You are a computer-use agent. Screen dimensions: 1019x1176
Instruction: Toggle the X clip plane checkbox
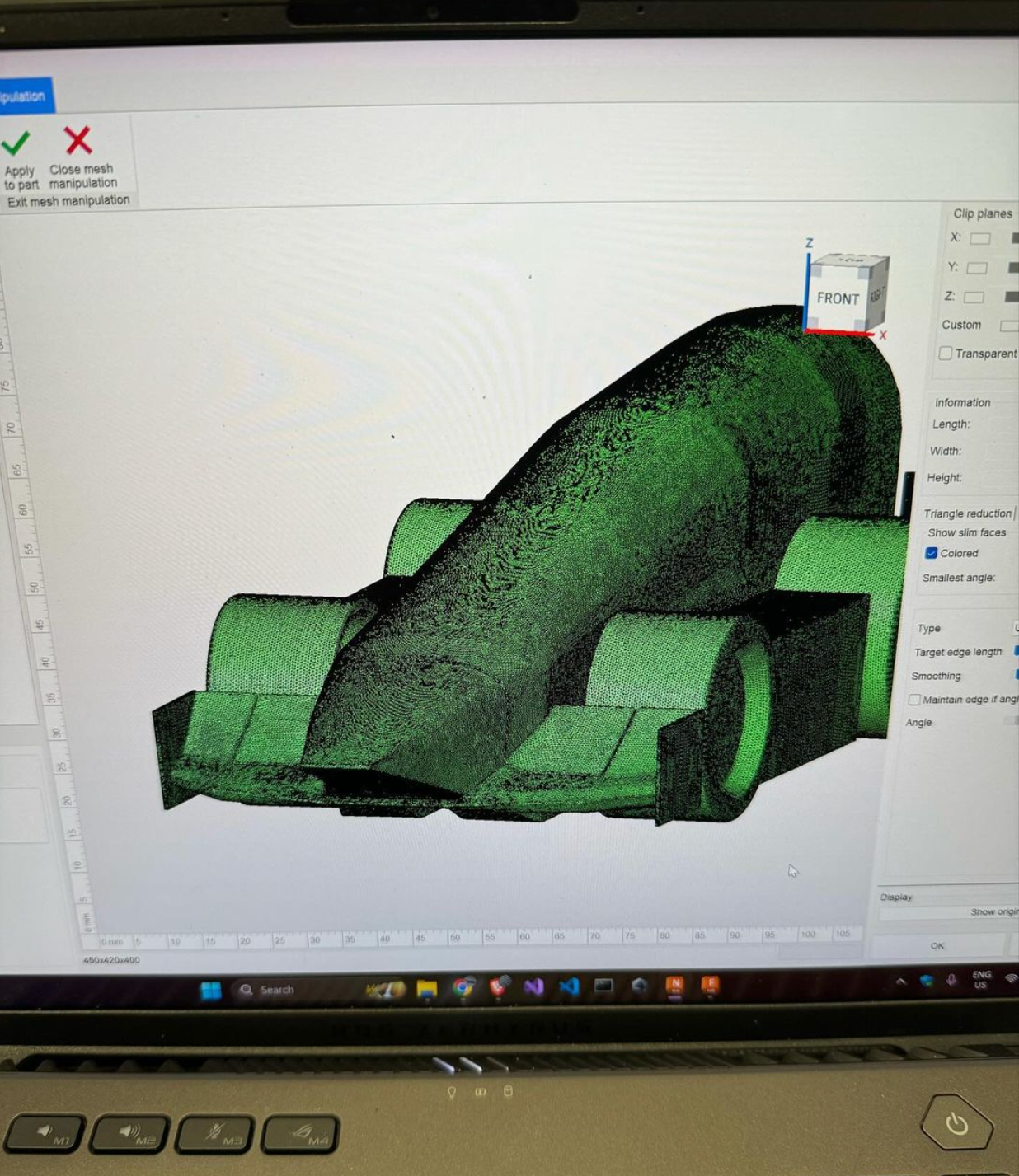[979, 238]
